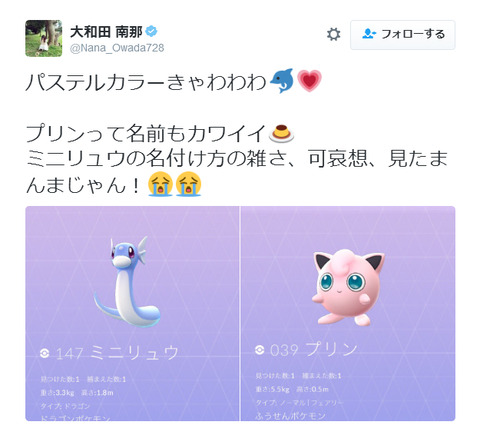The width and height of the screenshot is (480, 425).
Task: Click the pink heart emoji
Action: (309, 81)
